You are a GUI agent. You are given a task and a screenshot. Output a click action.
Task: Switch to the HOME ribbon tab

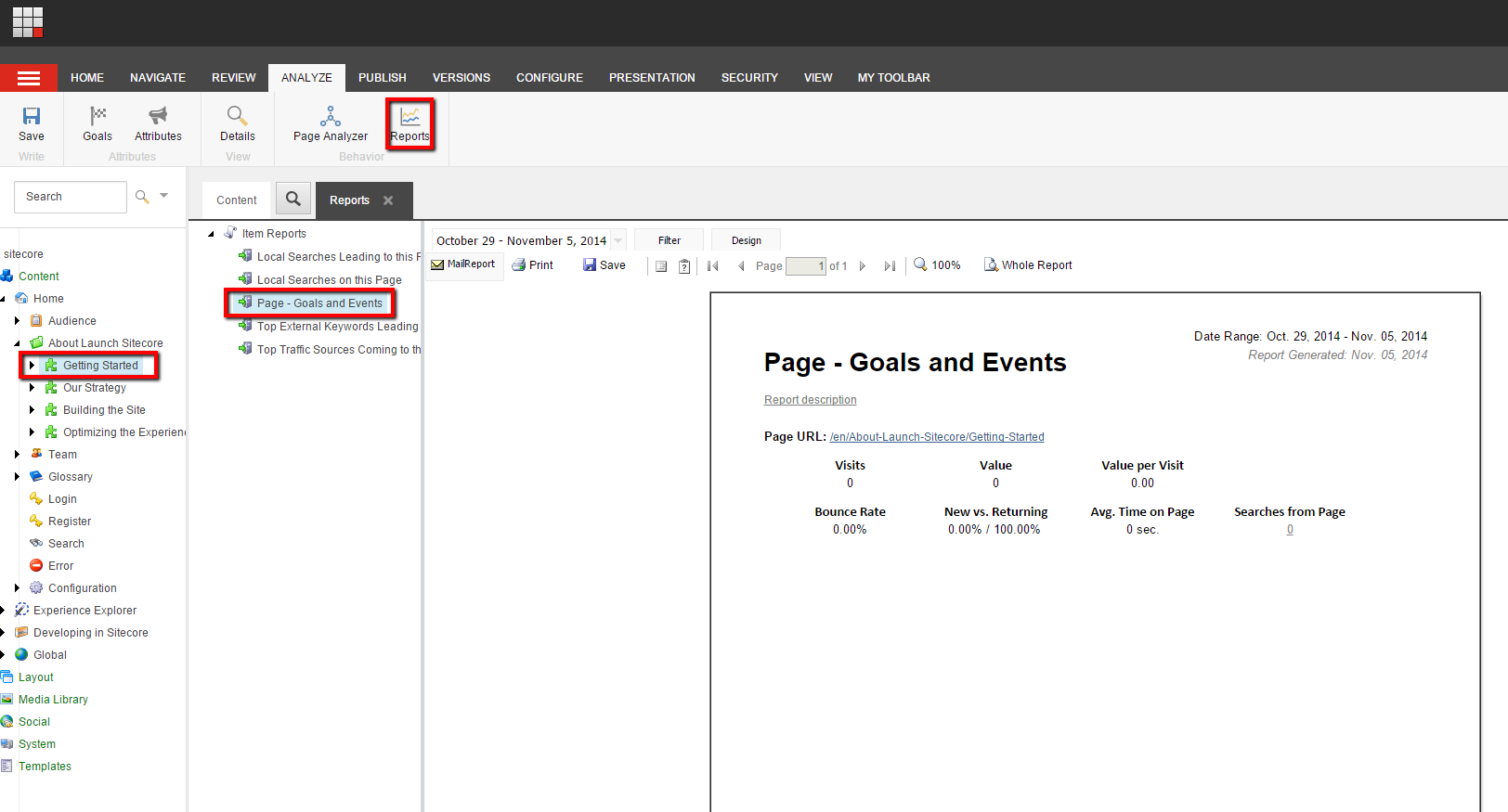(x=87, y=78)
